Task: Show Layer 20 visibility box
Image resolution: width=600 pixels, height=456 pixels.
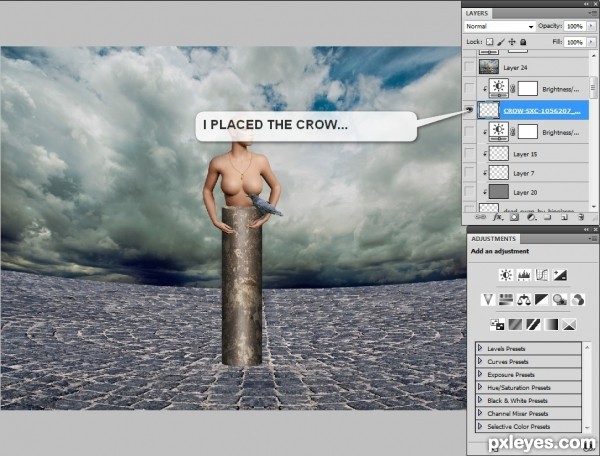Action: (x=469, y=192)
